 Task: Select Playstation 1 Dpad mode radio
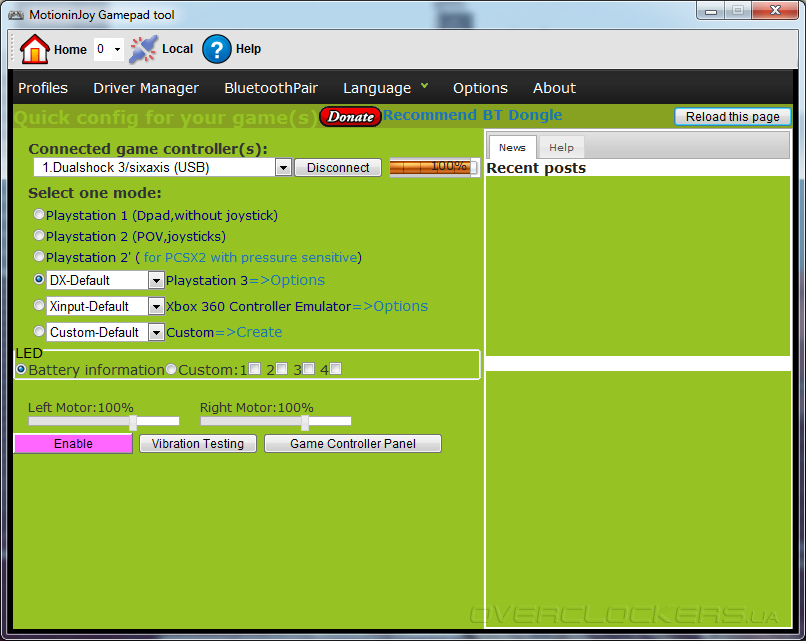(x=39, y=214)
